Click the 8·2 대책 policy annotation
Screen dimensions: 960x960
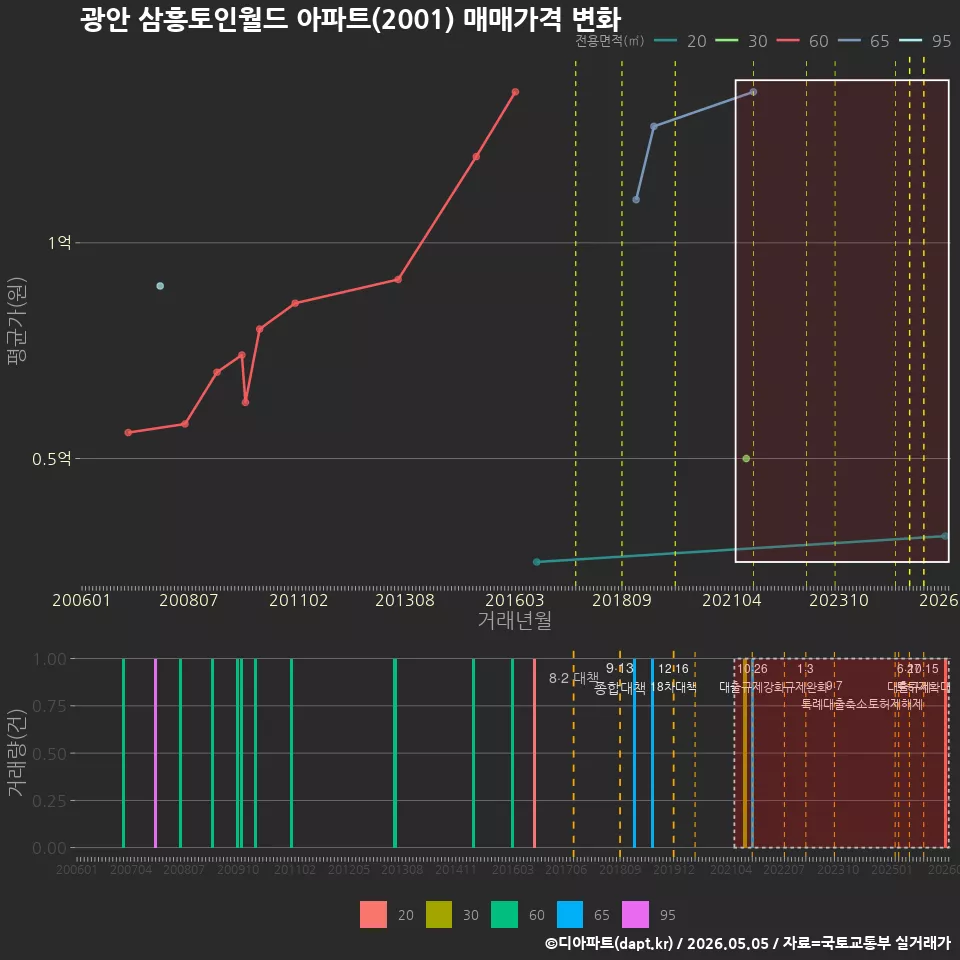point(574,678)
